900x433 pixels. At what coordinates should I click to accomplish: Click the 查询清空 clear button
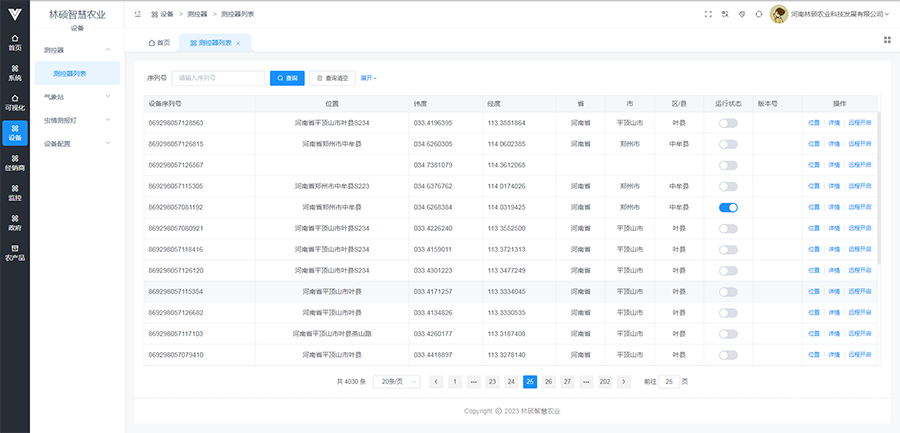332,78
